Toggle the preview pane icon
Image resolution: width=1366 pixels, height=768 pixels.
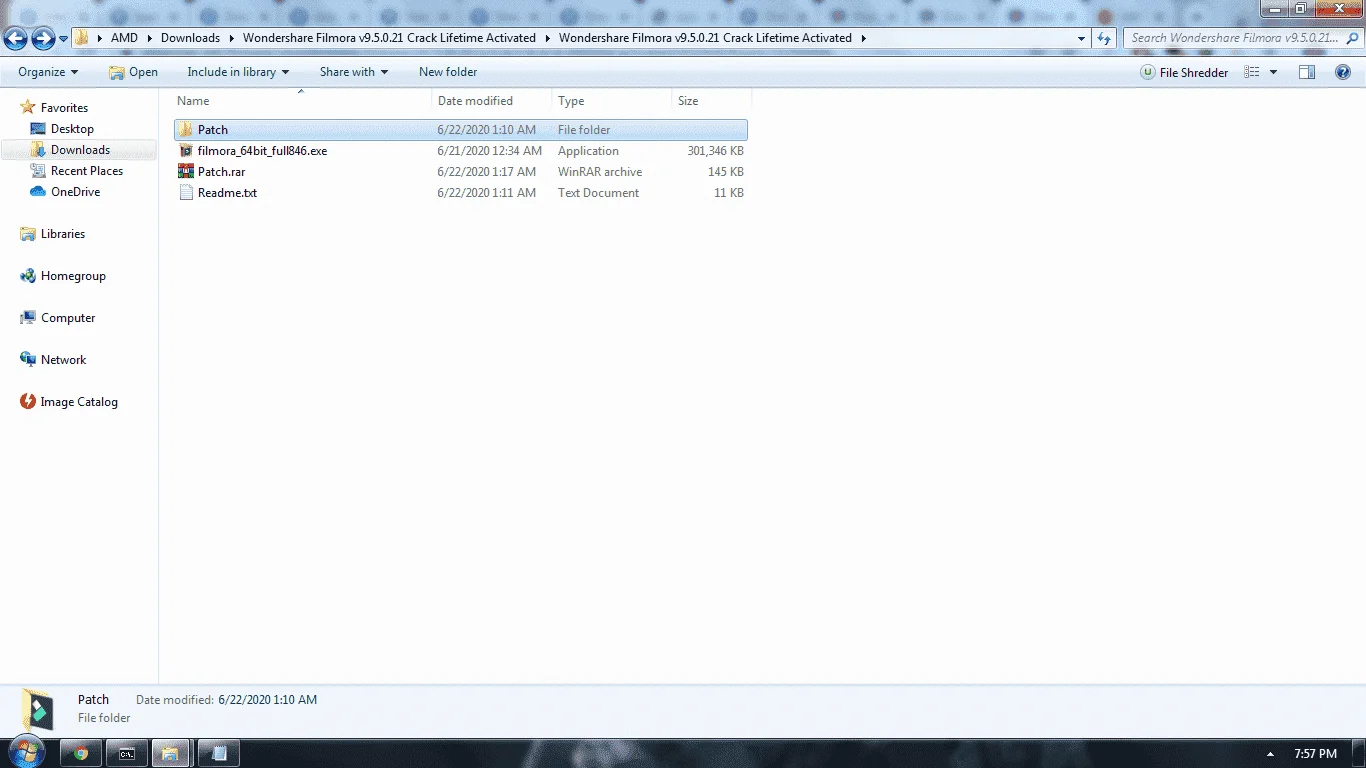[x=1307, y=72]
